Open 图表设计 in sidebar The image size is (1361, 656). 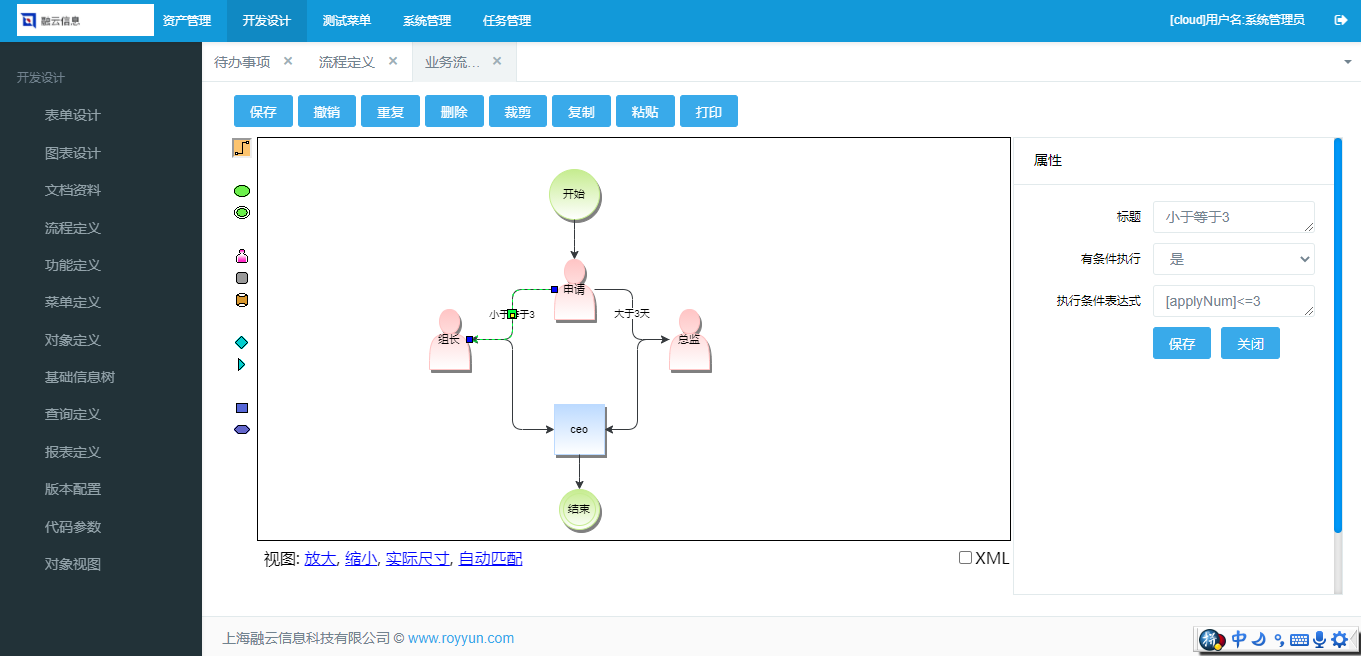[x=73, y=153]
